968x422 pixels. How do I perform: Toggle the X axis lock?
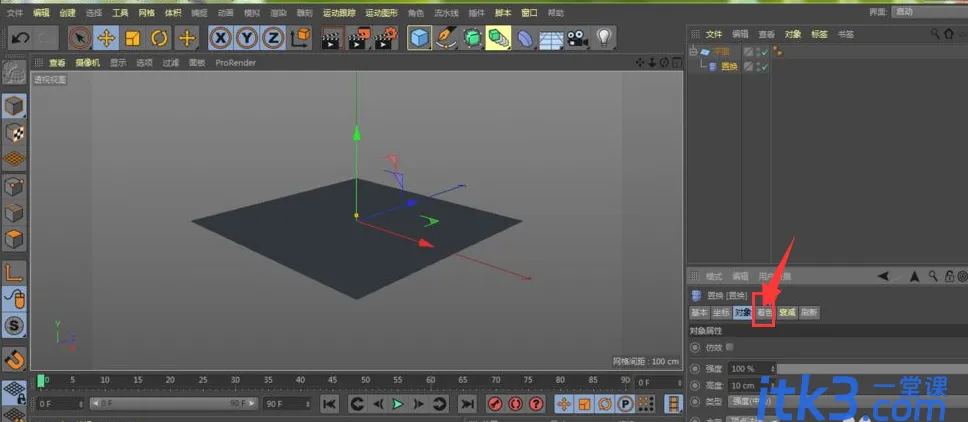point(220,38)
